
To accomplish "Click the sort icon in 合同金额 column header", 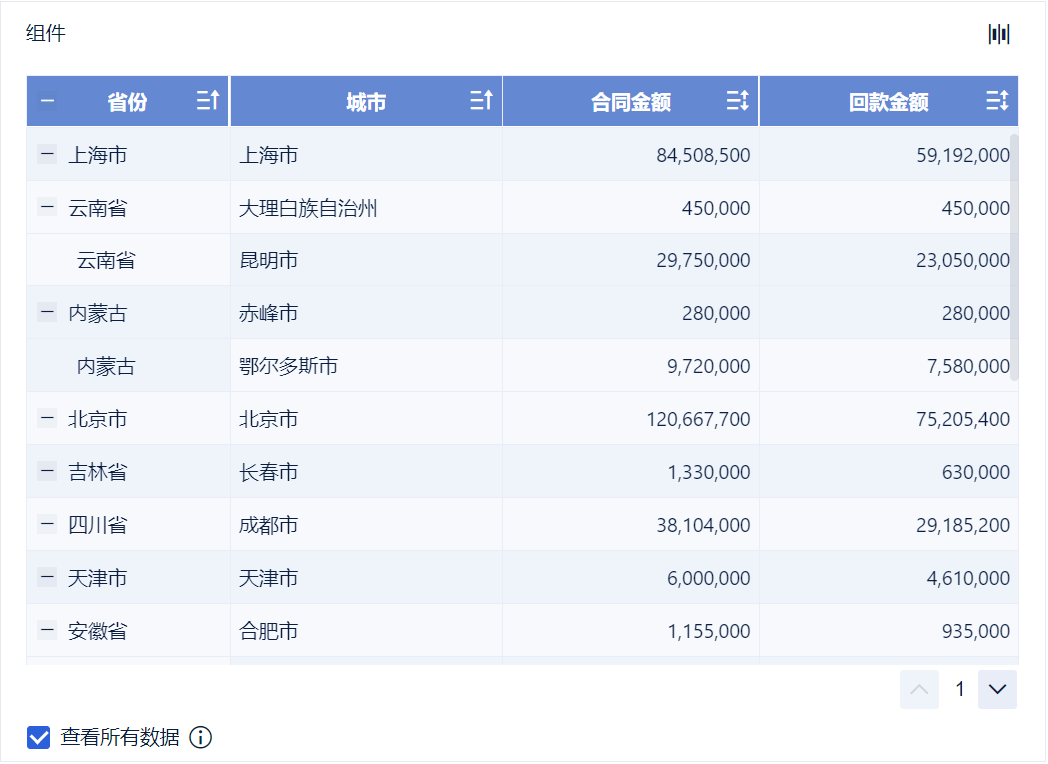I will (738, 100).
